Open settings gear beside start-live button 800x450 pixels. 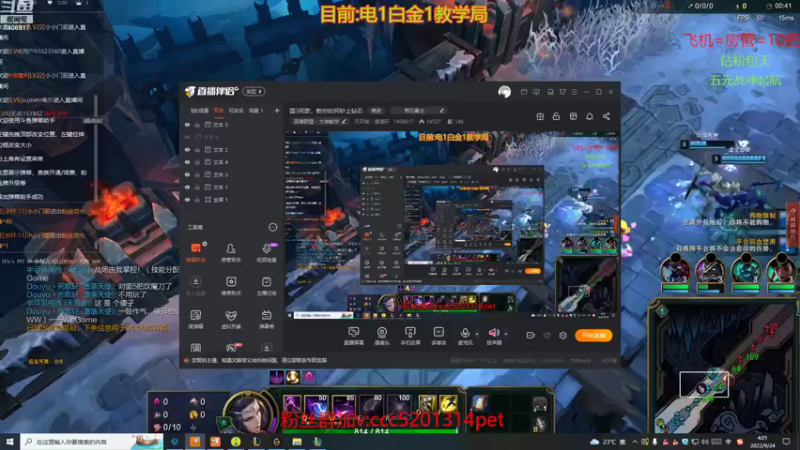click(563, 335)
